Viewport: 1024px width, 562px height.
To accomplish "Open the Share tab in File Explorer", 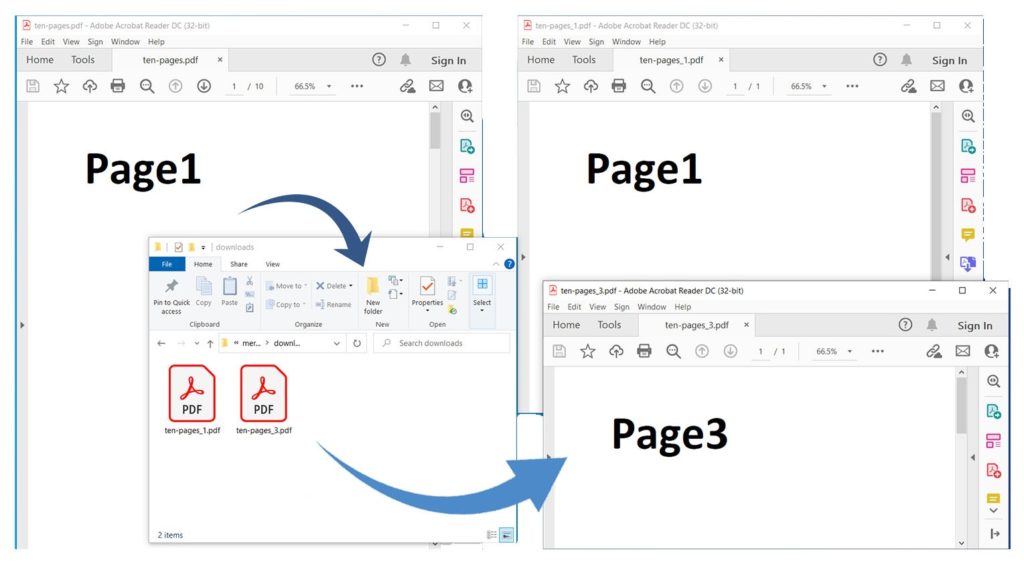I will click(x=239, y=264).
